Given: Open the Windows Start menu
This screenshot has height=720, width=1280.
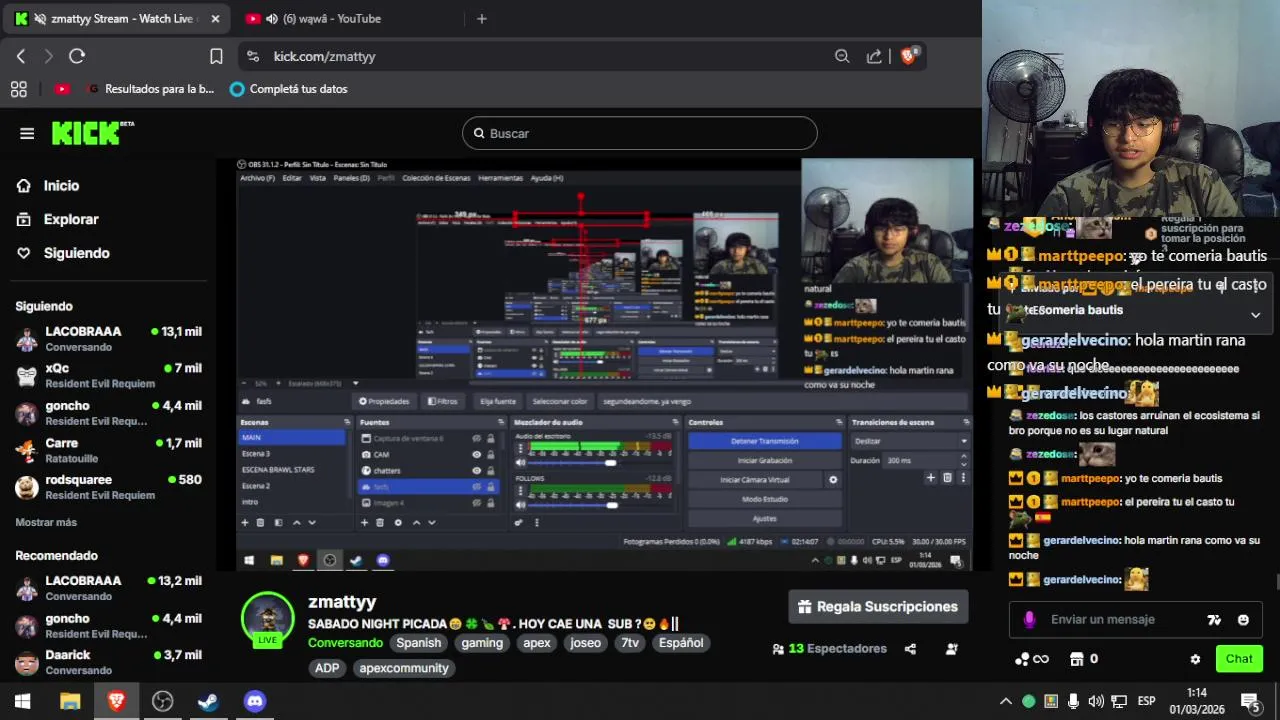Looking at the screenshot, I should coord(22,701).
